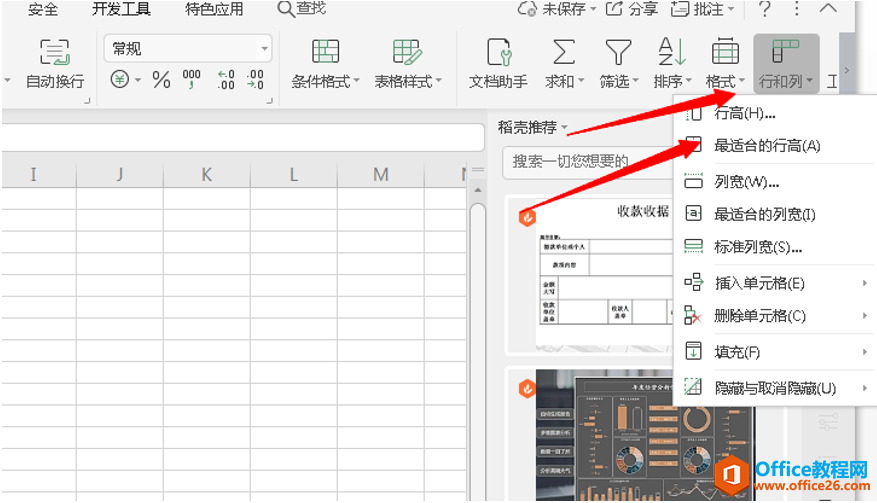This screenshot has width=877, height=503.
Task: Expand 未保存 dropdown arrow
Action: click(593, 10)
